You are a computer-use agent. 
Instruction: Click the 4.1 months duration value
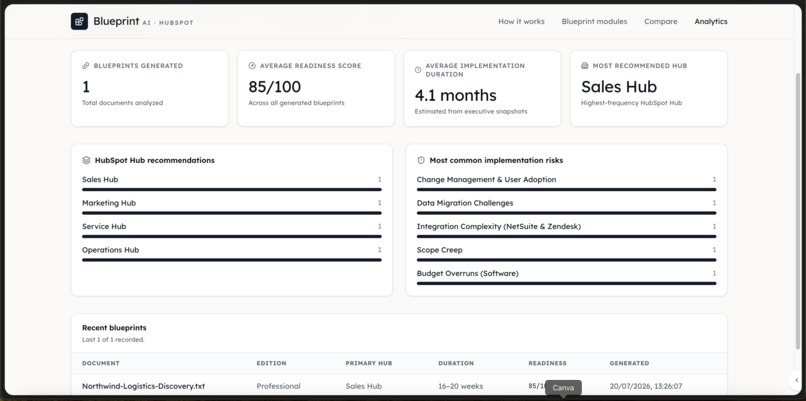455,96
